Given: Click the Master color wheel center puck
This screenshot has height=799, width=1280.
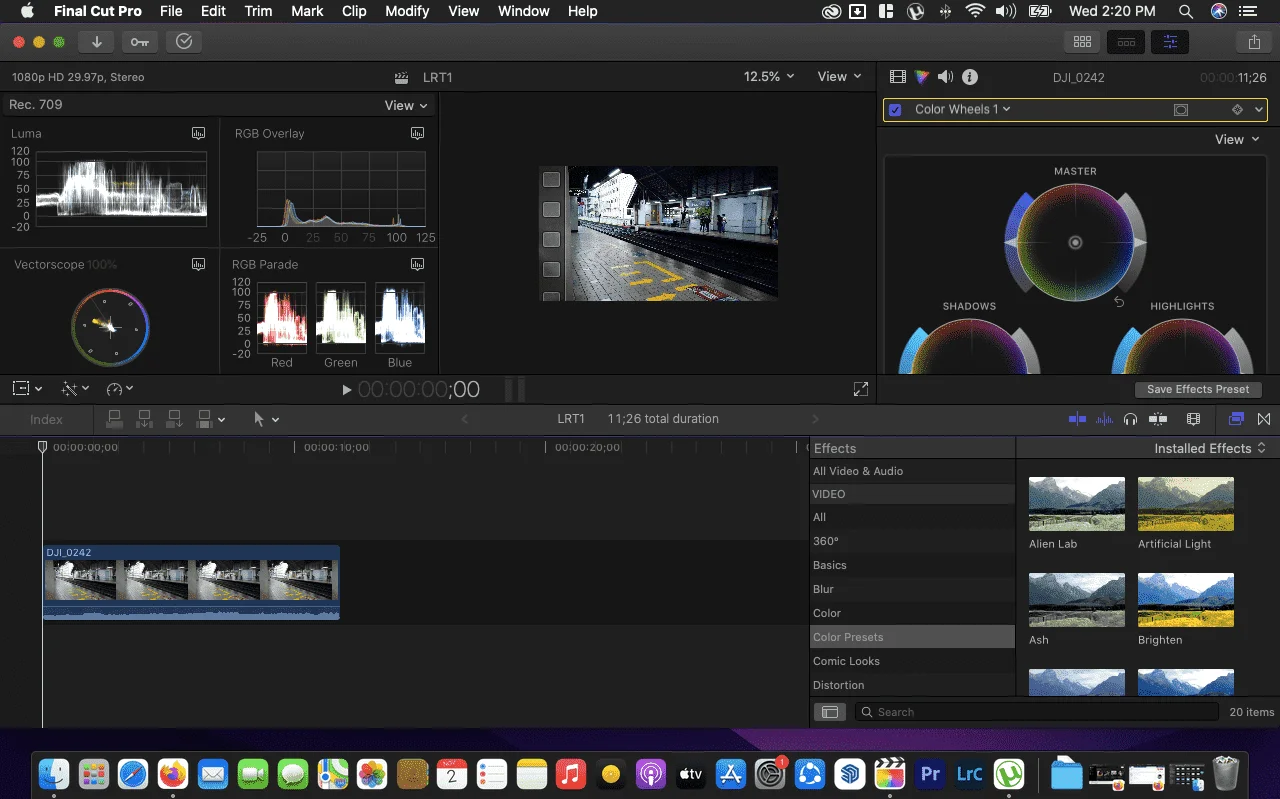Looking at the screenshot, I should pyautogui.click(x=1075, y=242).
